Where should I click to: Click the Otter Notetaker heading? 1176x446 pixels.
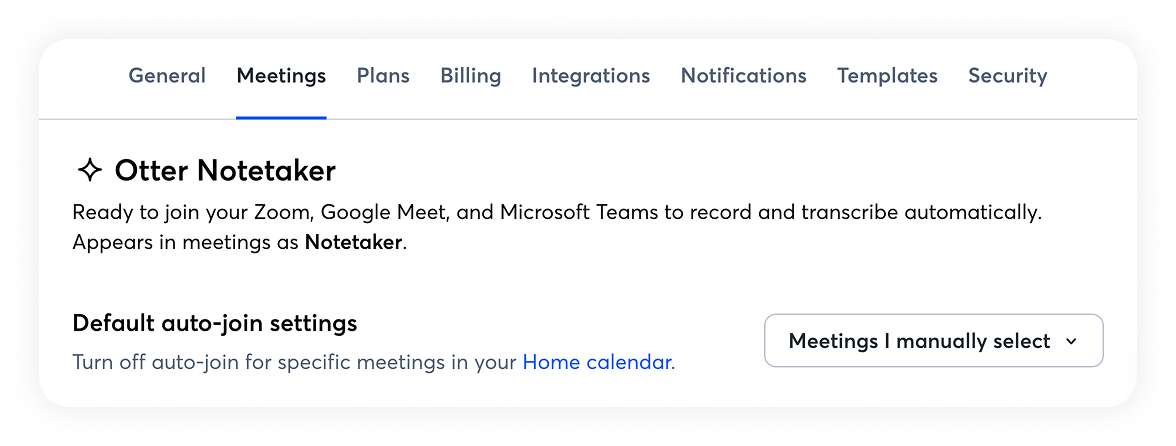point(225,171)
